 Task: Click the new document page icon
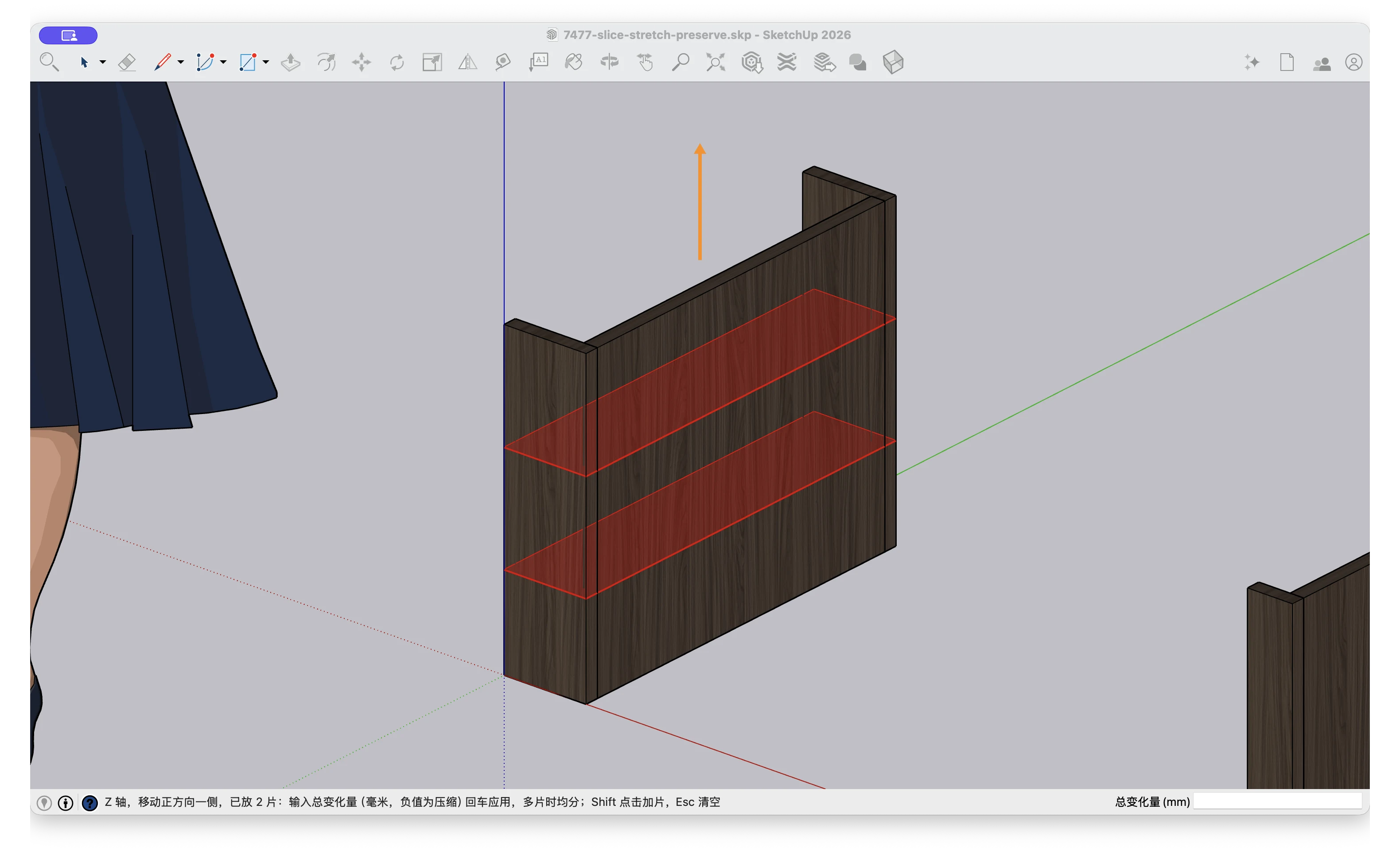coord(1287,62)
